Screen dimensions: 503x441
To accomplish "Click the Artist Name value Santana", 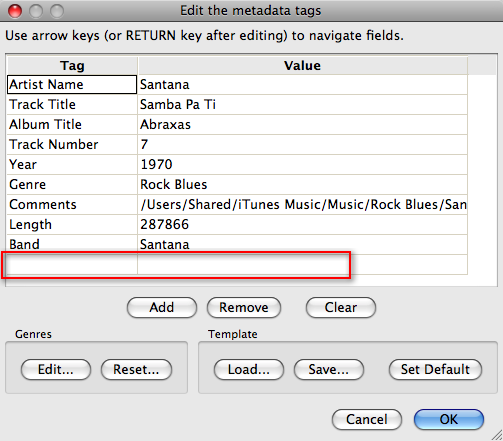I will [x=303, y=84].
